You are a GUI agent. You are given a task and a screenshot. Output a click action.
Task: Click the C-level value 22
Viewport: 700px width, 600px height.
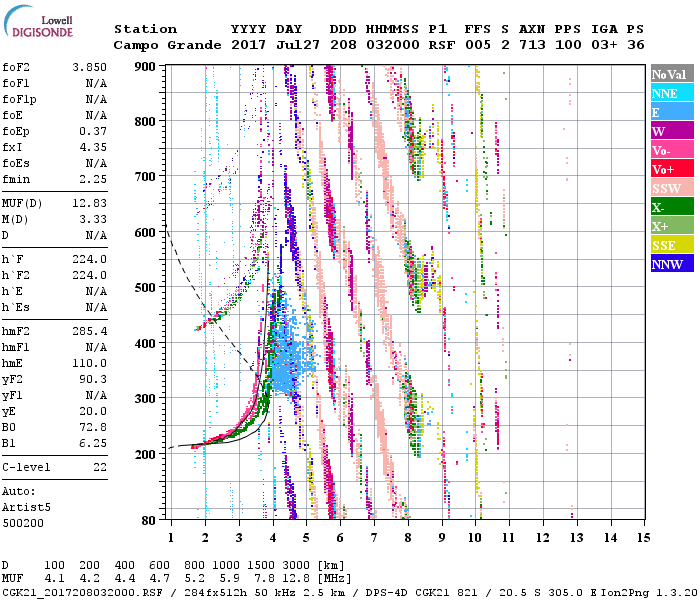point(100,467)
